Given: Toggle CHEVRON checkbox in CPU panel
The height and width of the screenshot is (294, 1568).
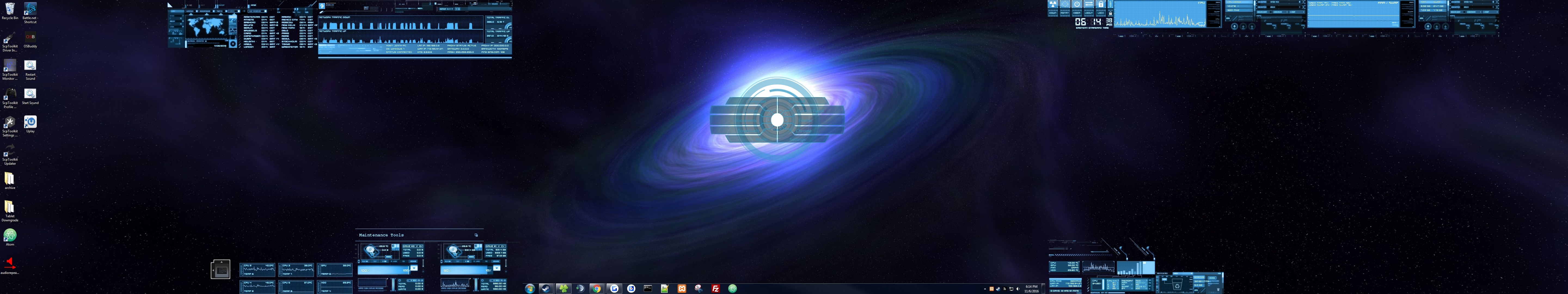Looking at the screenshot, I should tap(1287, 12).
